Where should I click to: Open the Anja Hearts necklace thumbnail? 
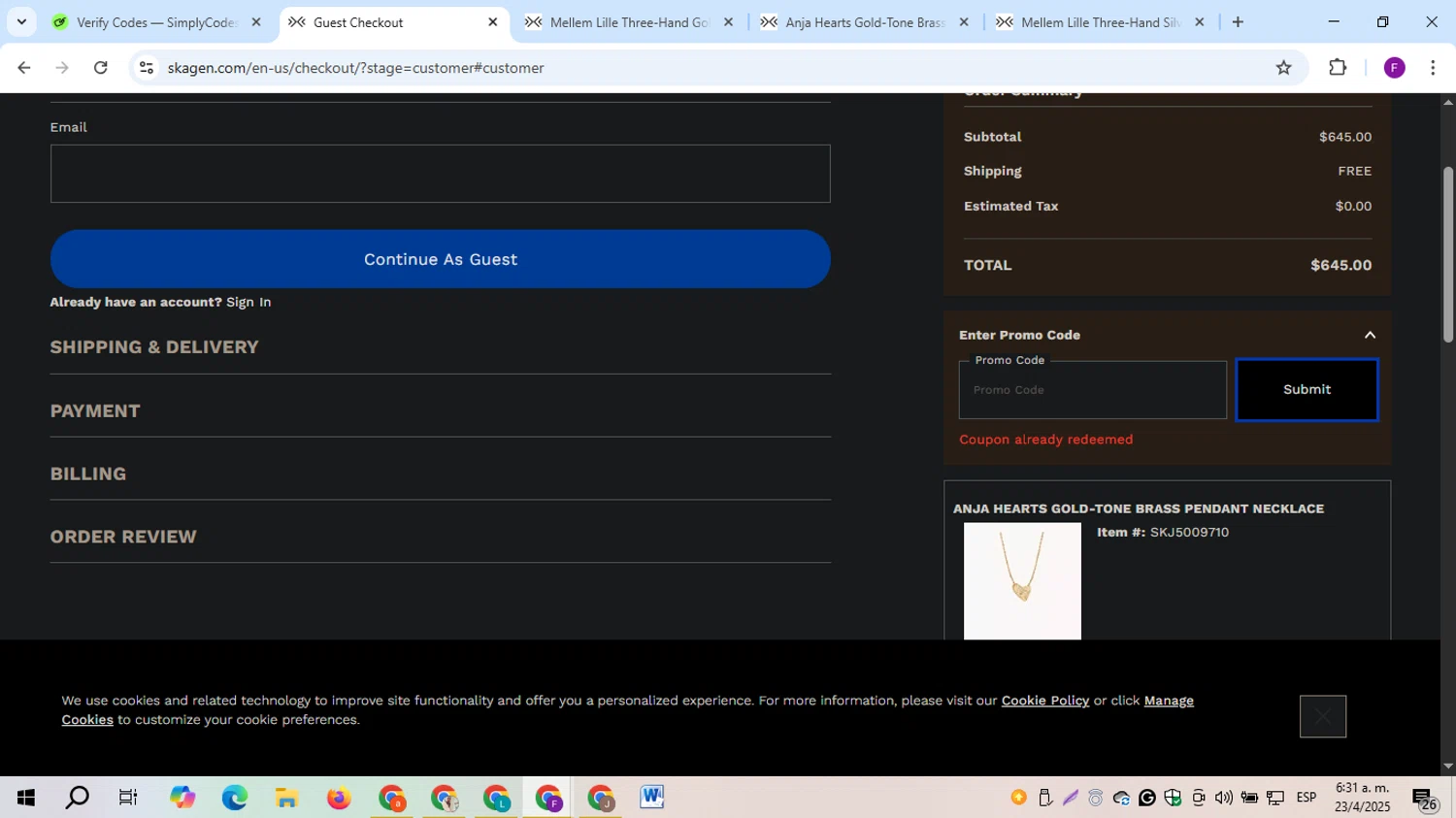coord(1022,580)
